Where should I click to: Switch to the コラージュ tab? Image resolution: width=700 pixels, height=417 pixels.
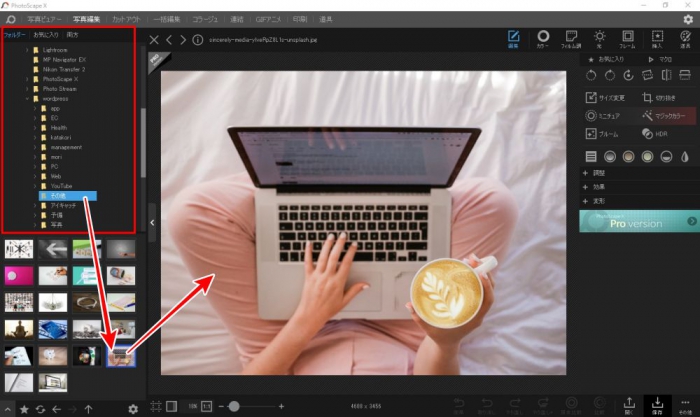pos(205,19)
